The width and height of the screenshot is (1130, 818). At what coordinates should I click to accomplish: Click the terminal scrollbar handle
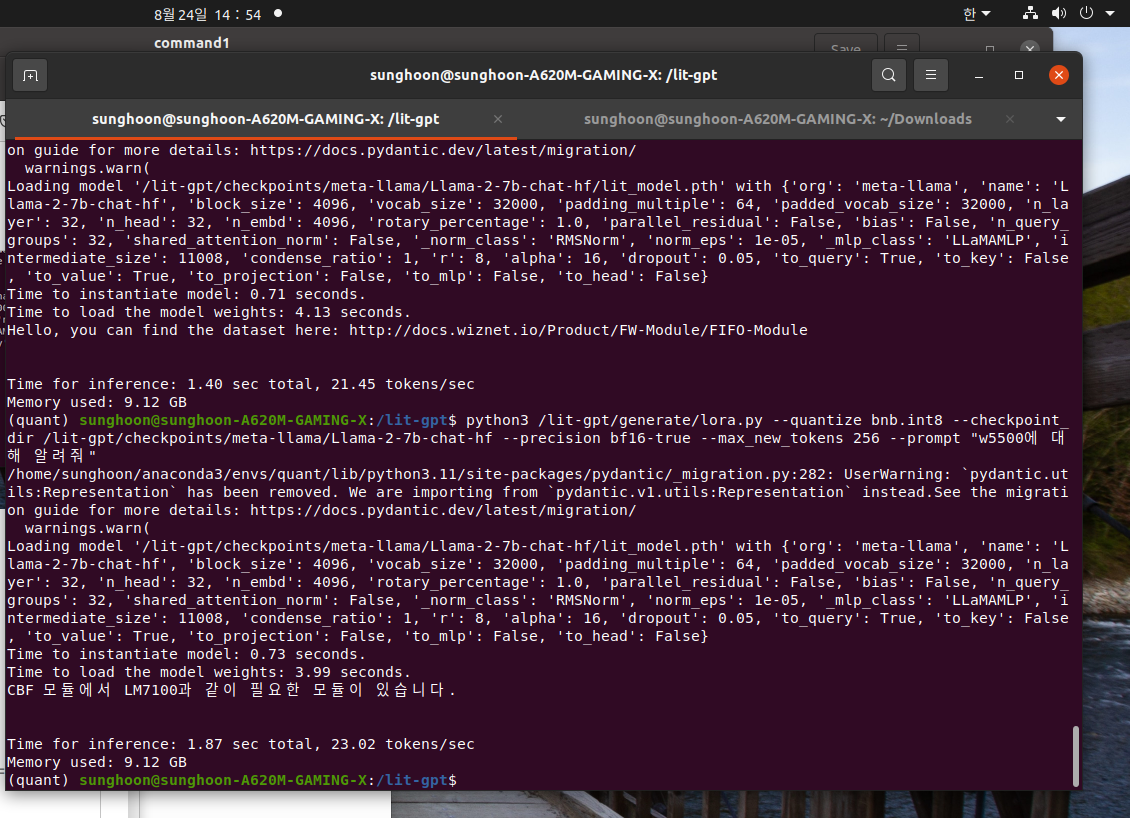pos(1076,756)
